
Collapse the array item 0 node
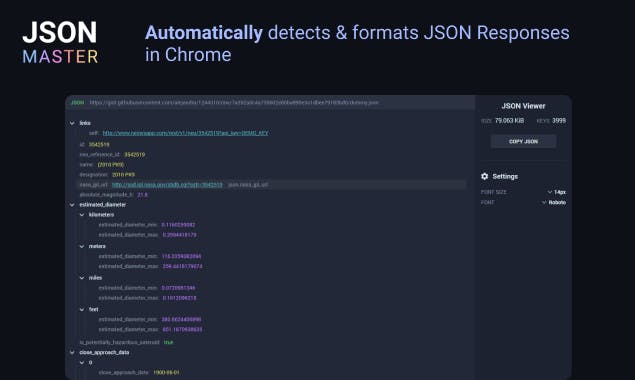82,363
